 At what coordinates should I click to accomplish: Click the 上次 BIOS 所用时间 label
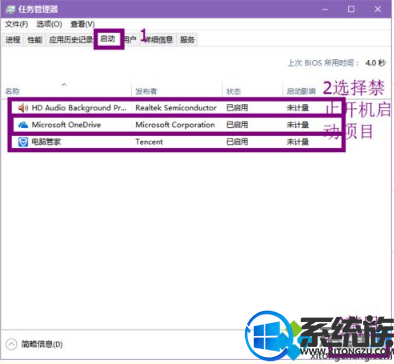coord(323,63)
